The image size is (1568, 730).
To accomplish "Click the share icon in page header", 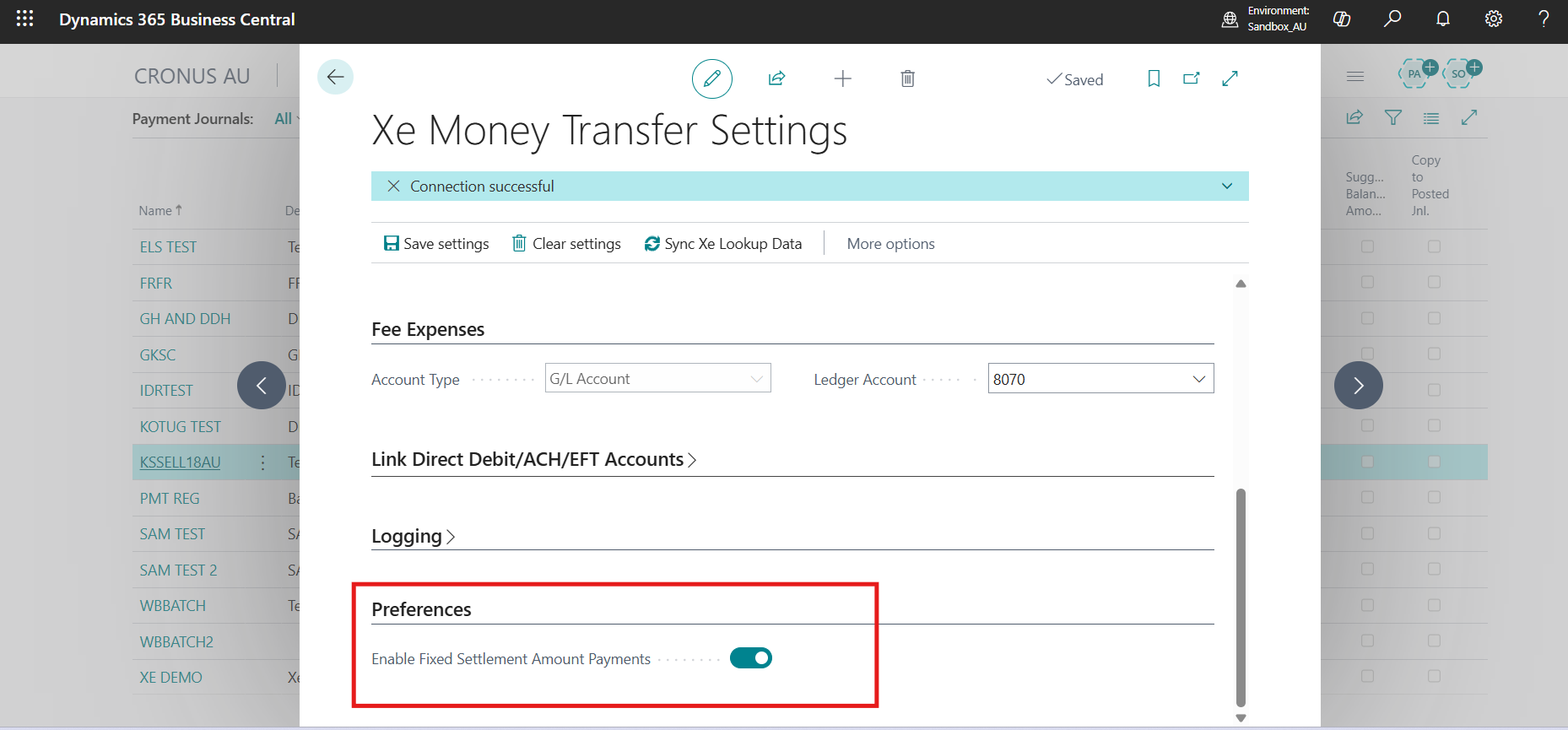I will click(776, 78).
